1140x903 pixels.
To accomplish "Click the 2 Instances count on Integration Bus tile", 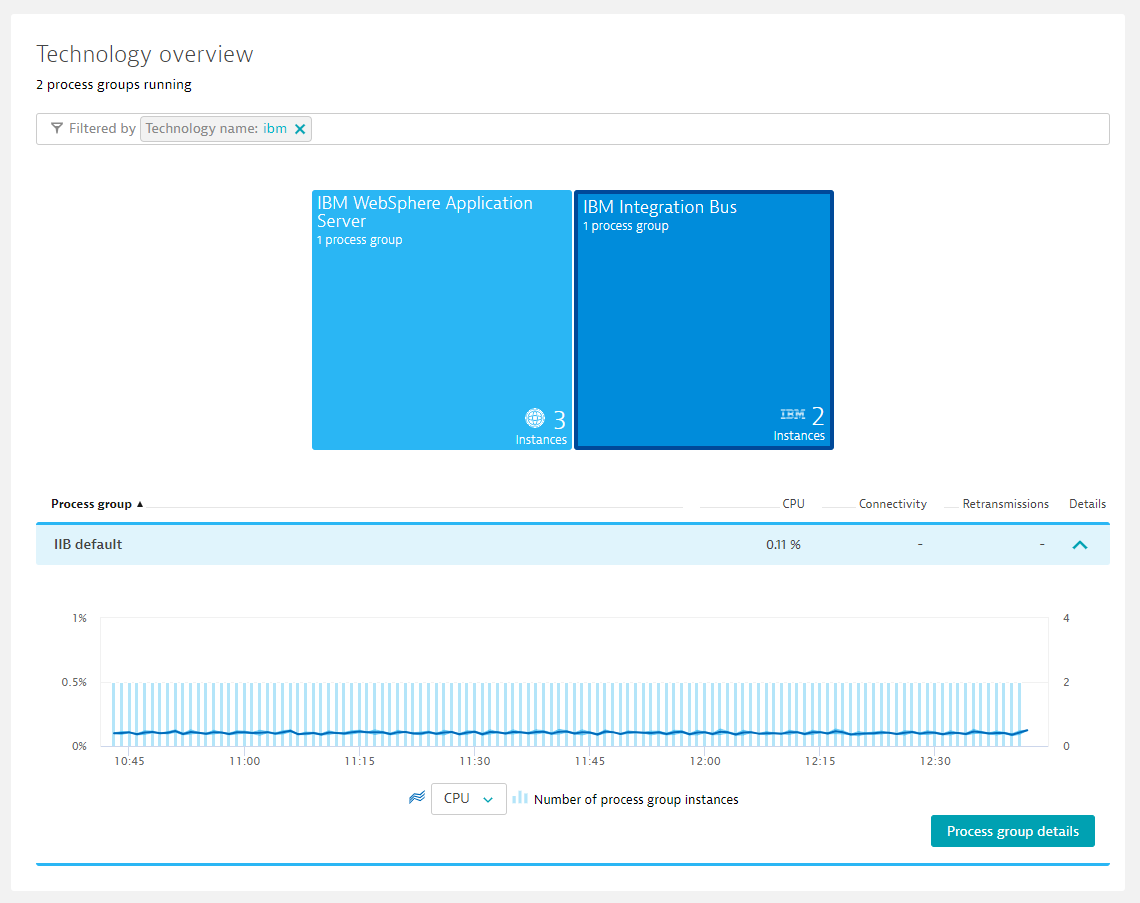I will [818, 416].
